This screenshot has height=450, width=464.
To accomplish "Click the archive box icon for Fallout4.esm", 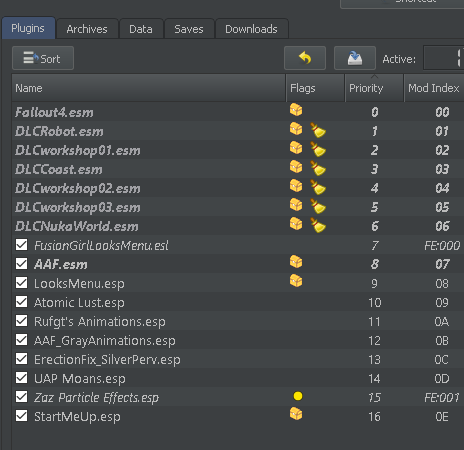I will (x=296, y=110).
